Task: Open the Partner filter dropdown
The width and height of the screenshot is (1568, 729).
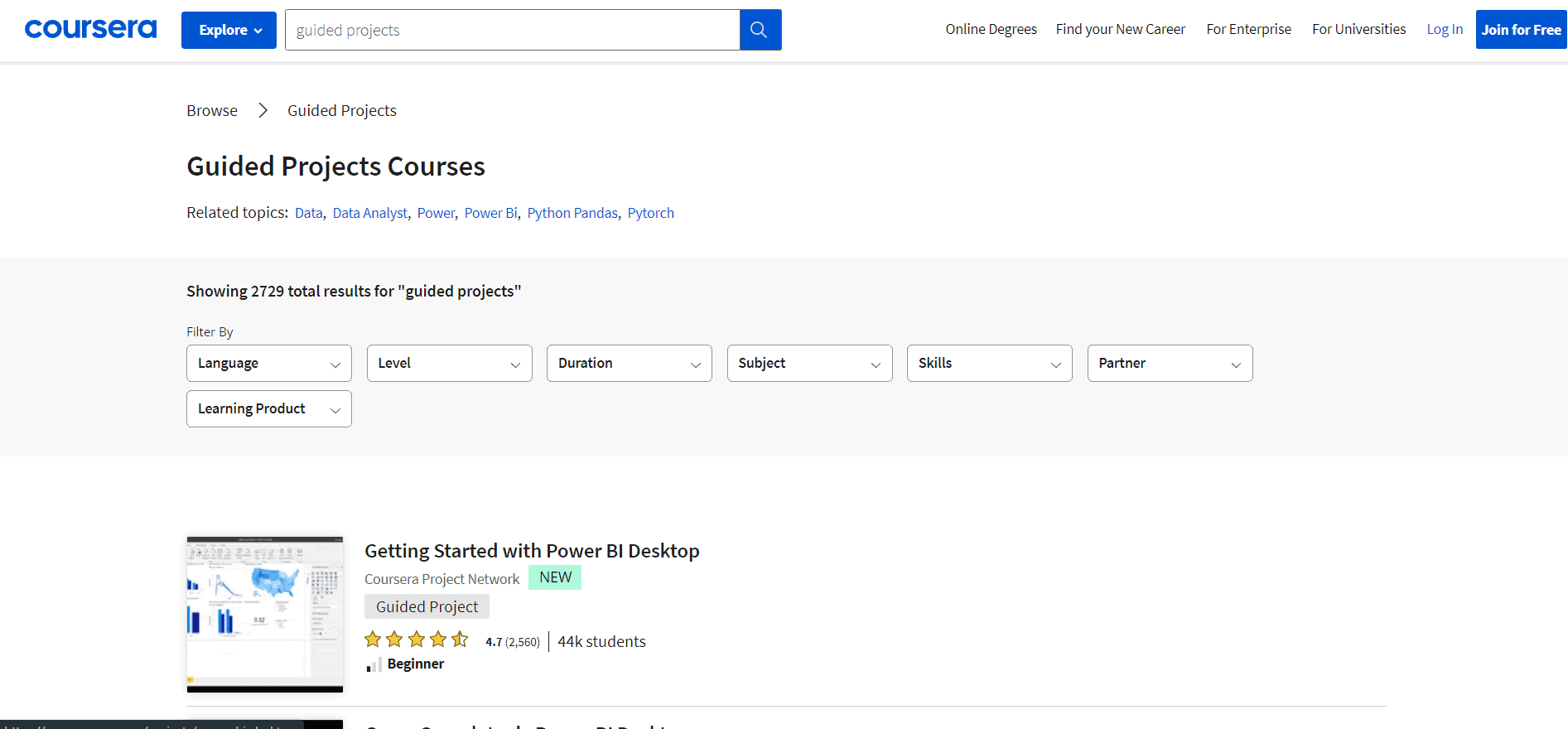Action: point(1170,363)
